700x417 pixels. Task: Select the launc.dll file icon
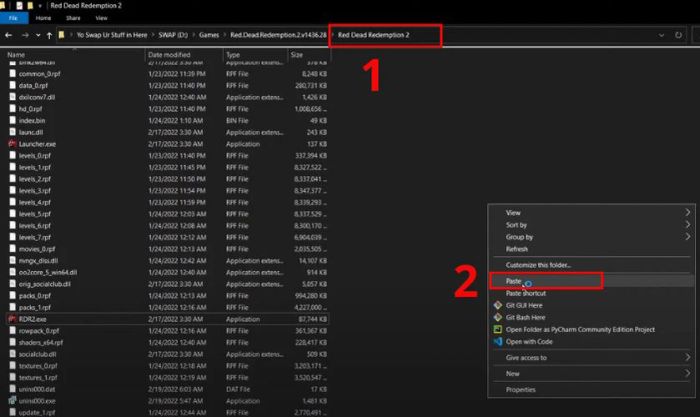pyautogui.click(x=12, y=132)
